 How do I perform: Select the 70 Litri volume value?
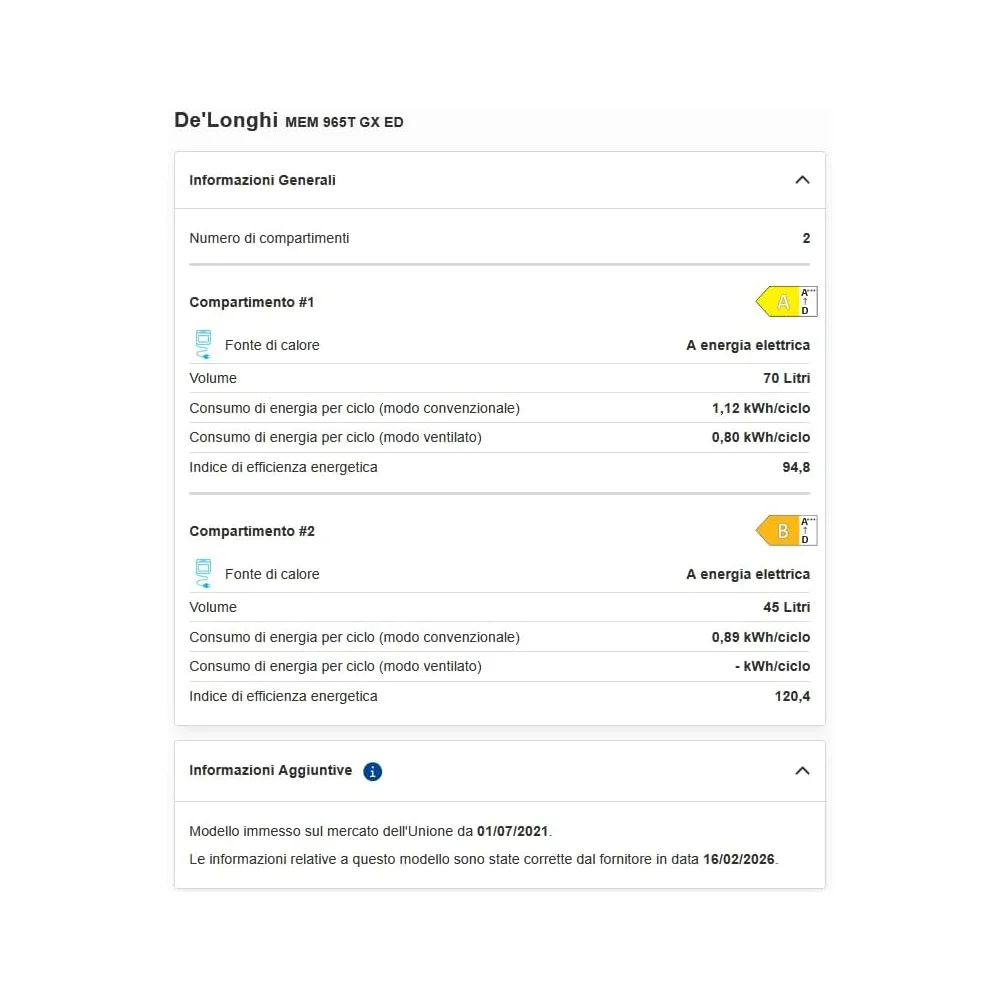(786, 378)
